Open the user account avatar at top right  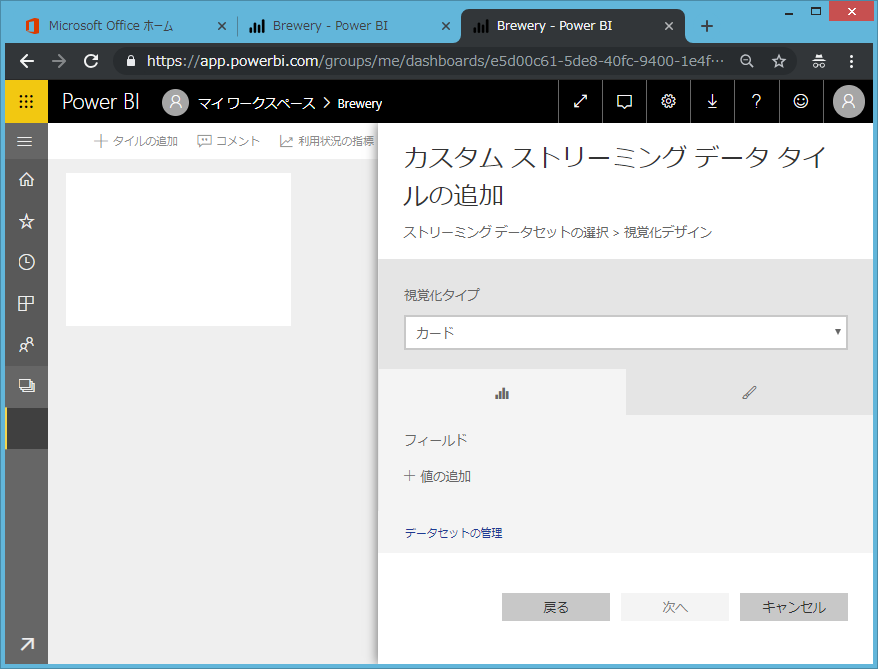pyautogui.click(x=849, y=101)
